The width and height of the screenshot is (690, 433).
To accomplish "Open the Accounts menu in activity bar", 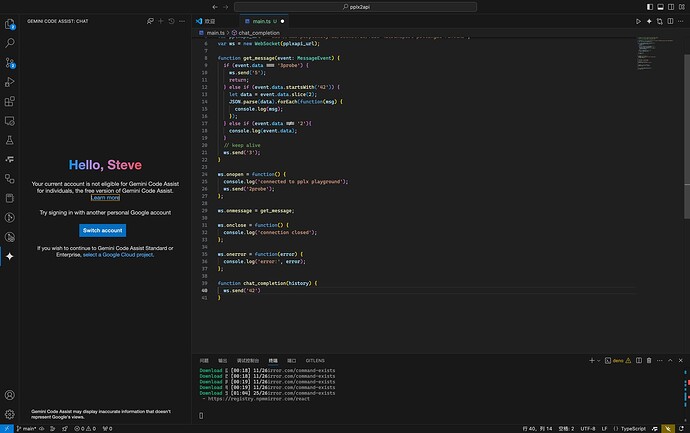I will point(10,395).
